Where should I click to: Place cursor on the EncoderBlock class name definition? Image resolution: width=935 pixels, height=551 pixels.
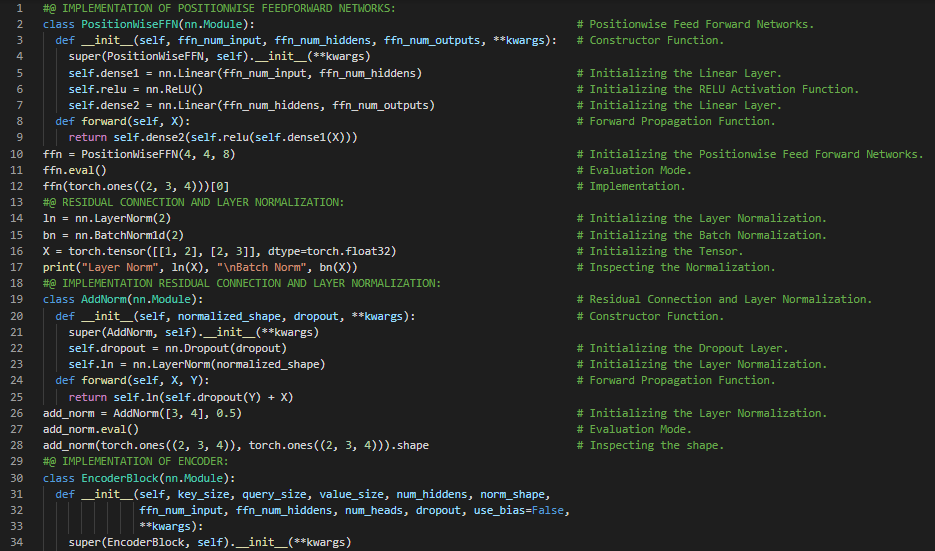pos(121,478)
